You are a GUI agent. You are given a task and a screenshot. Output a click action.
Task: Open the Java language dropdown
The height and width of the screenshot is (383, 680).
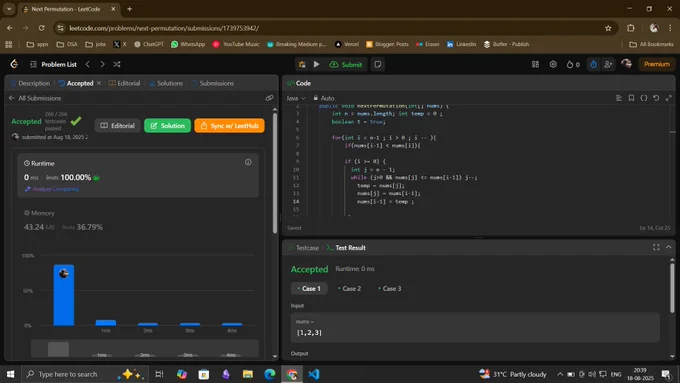pyautogui.click(x=296, y=98)
